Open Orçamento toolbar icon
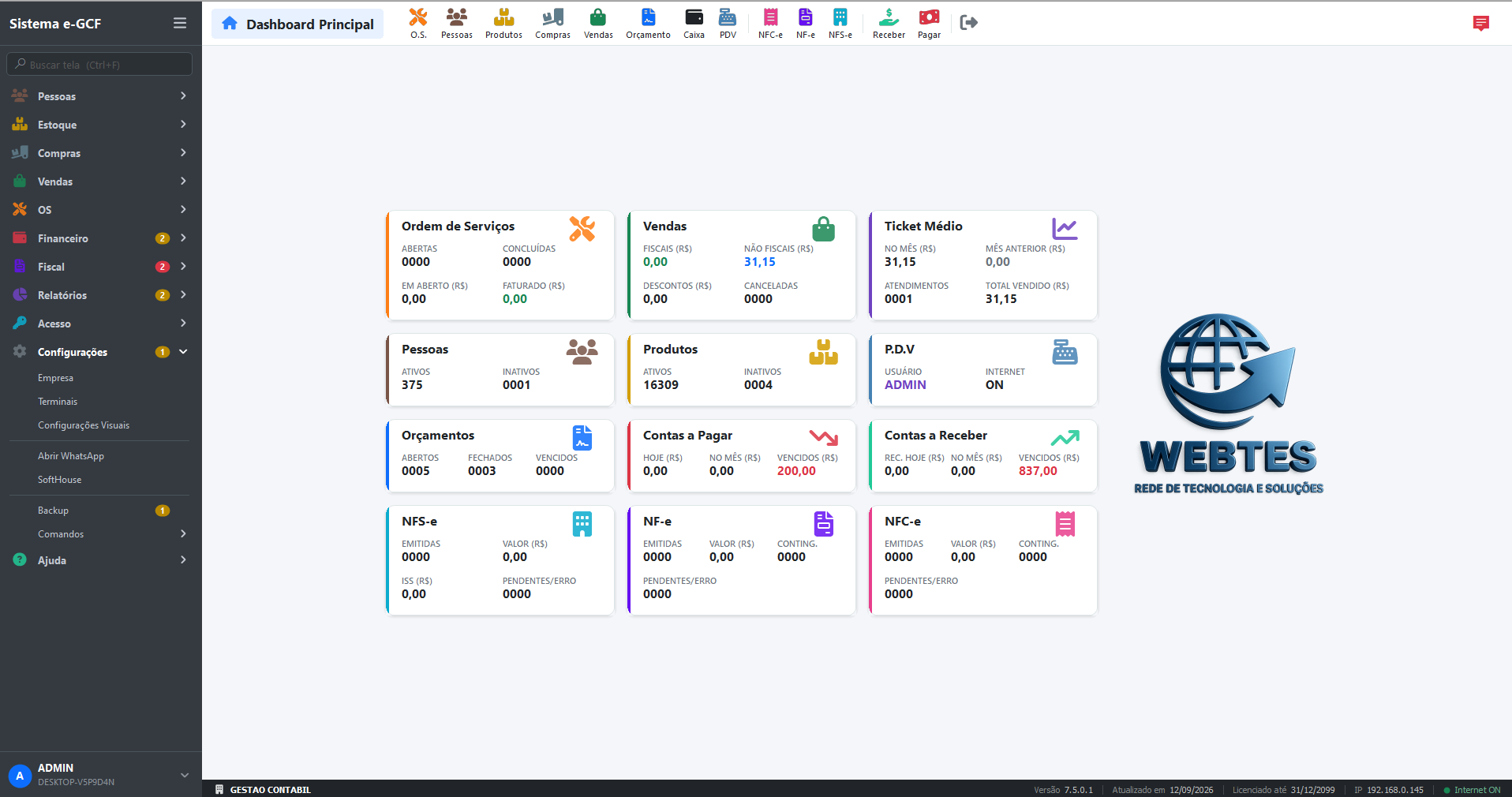This screenshot has width=1512, height=797. (648, 23)
